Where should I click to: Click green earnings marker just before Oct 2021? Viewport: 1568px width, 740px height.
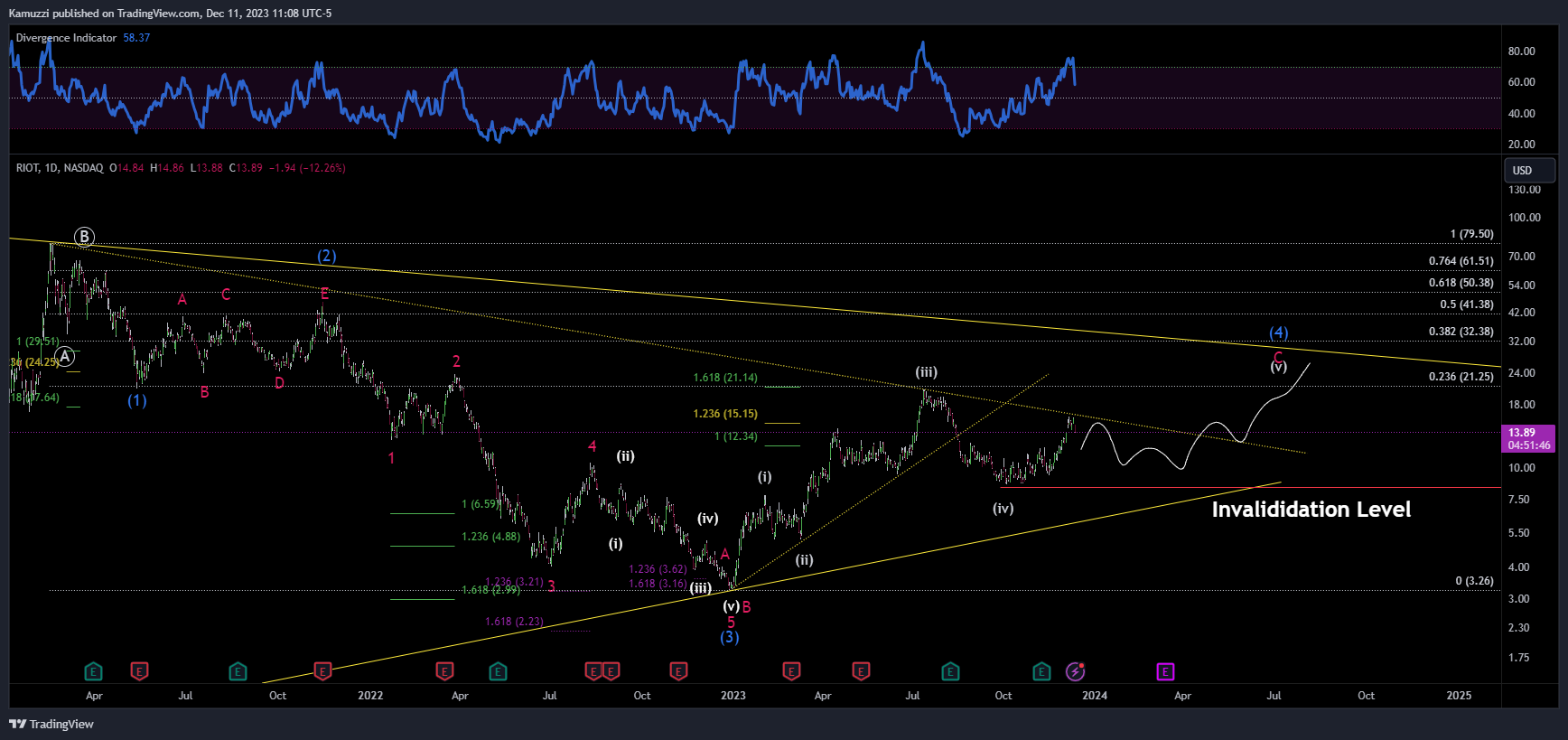click(x=238, y=671)
